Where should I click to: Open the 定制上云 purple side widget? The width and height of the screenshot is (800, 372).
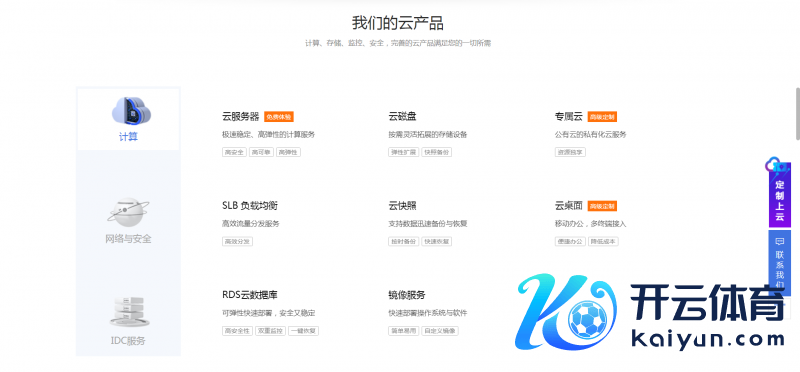780,194
